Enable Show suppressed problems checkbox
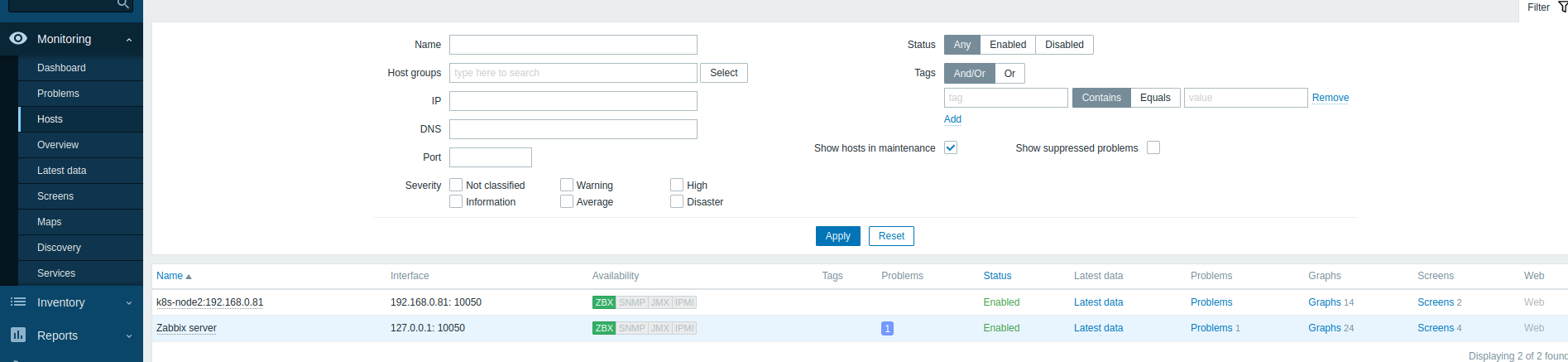This screenshot has height=362, width=1568. click(1153, 147)
